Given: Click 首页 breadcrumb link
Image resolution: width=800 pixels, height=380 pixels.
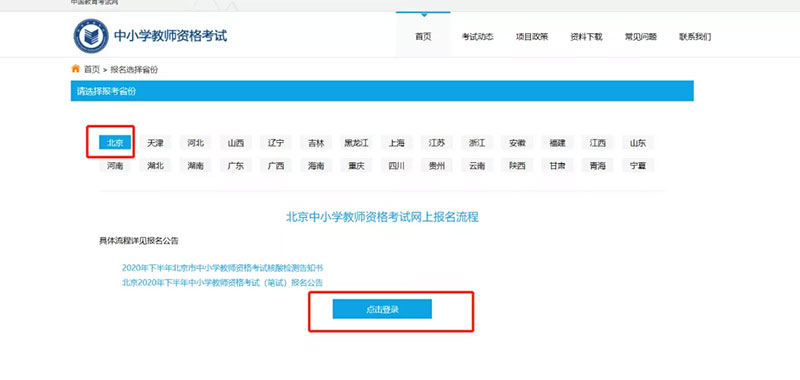Looking at the screenshot, I should 92,69.
